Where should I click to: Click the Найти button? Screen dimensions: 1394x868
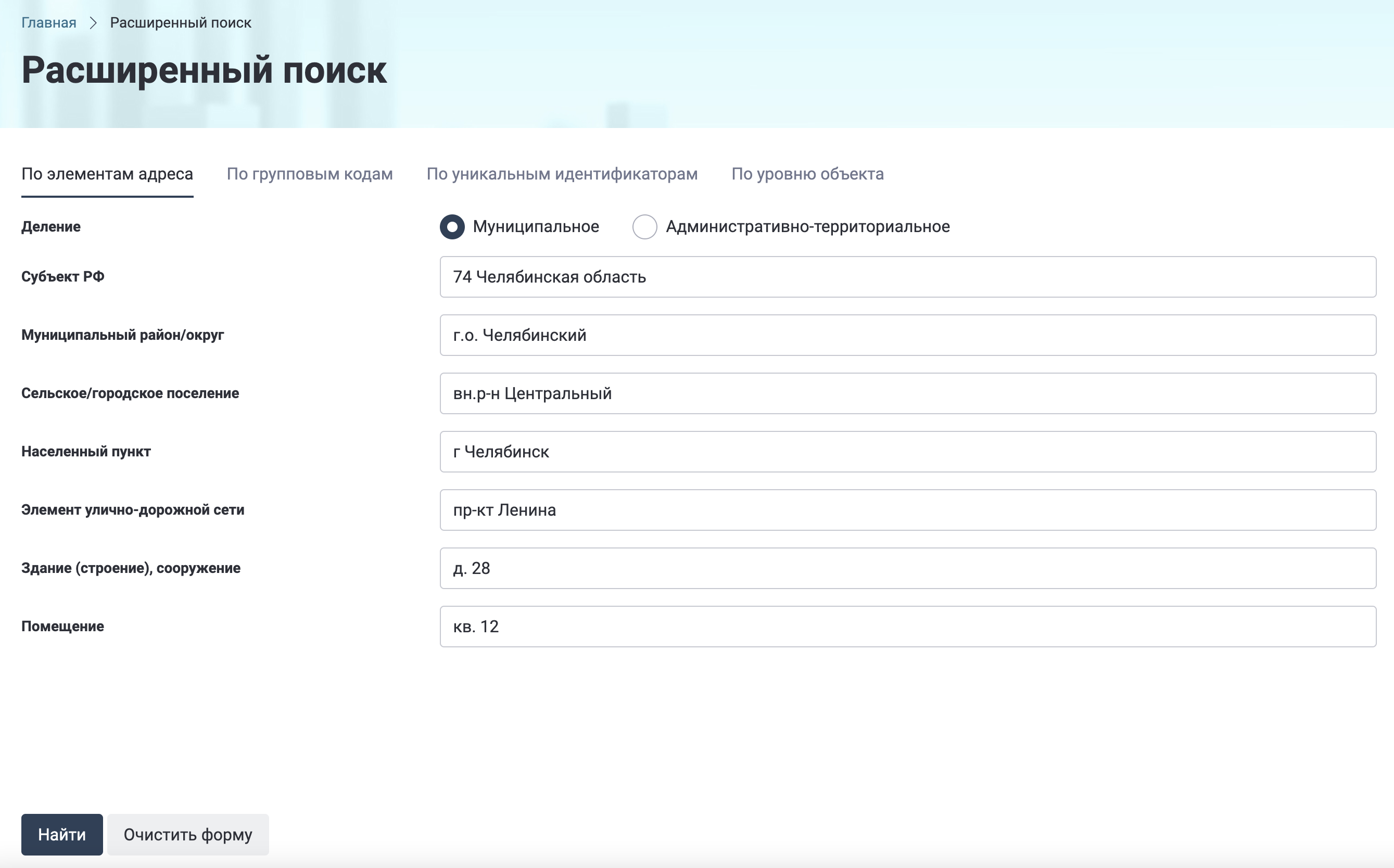pyautogui.click(x=62, y=834)
